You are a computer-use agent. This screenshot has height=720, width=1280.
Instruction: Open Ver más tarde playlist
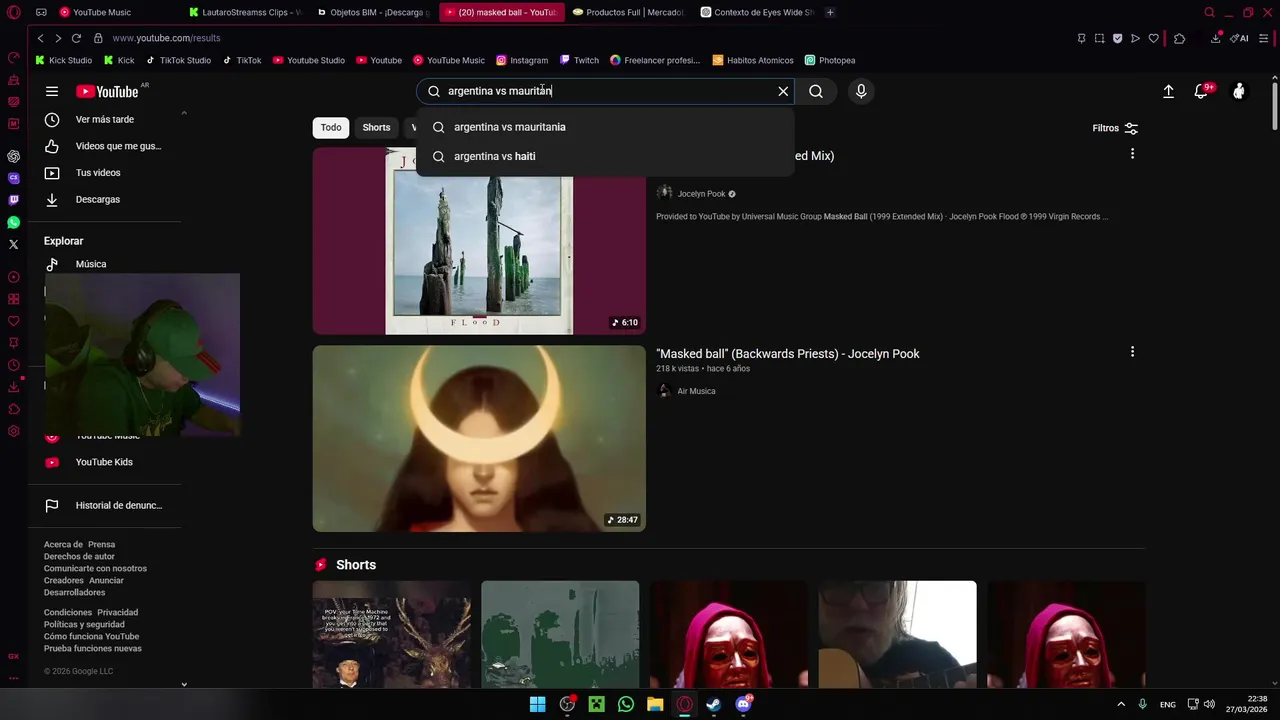[x=104, y=119]
